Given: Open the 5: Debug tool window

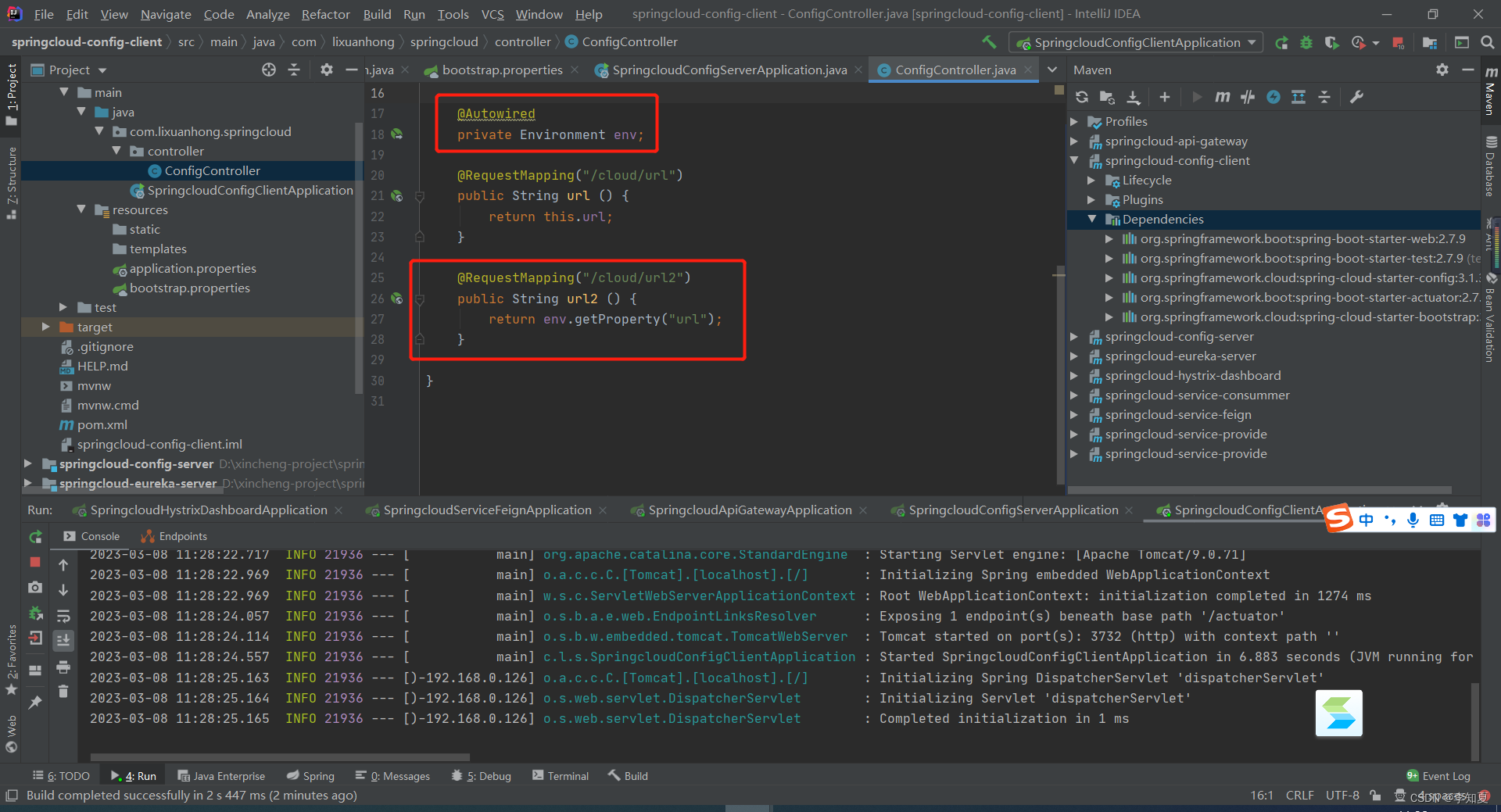Looking at the screenshot, I should point(481,775).
